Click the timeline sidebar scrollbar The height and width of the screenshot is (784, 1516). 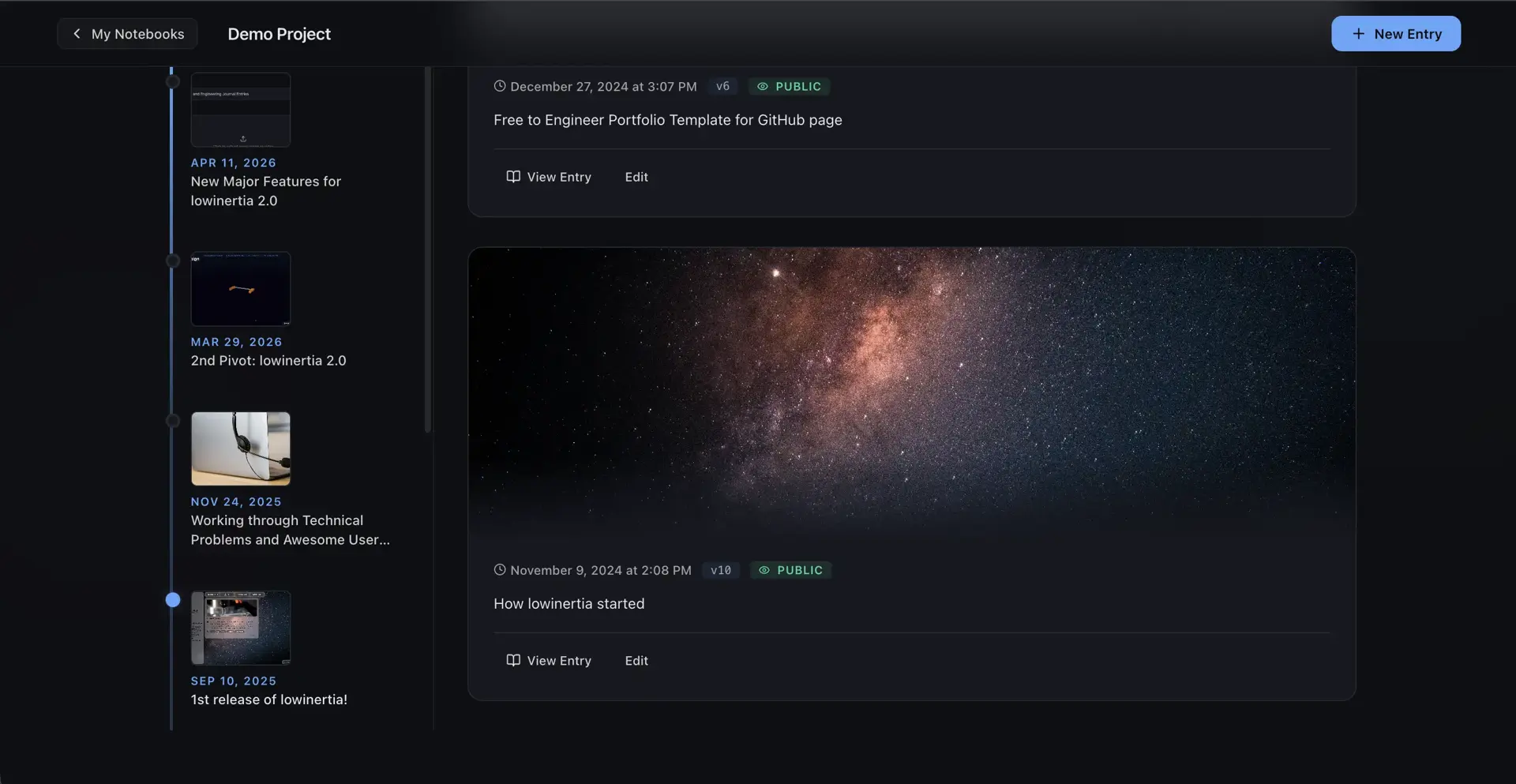428,249
